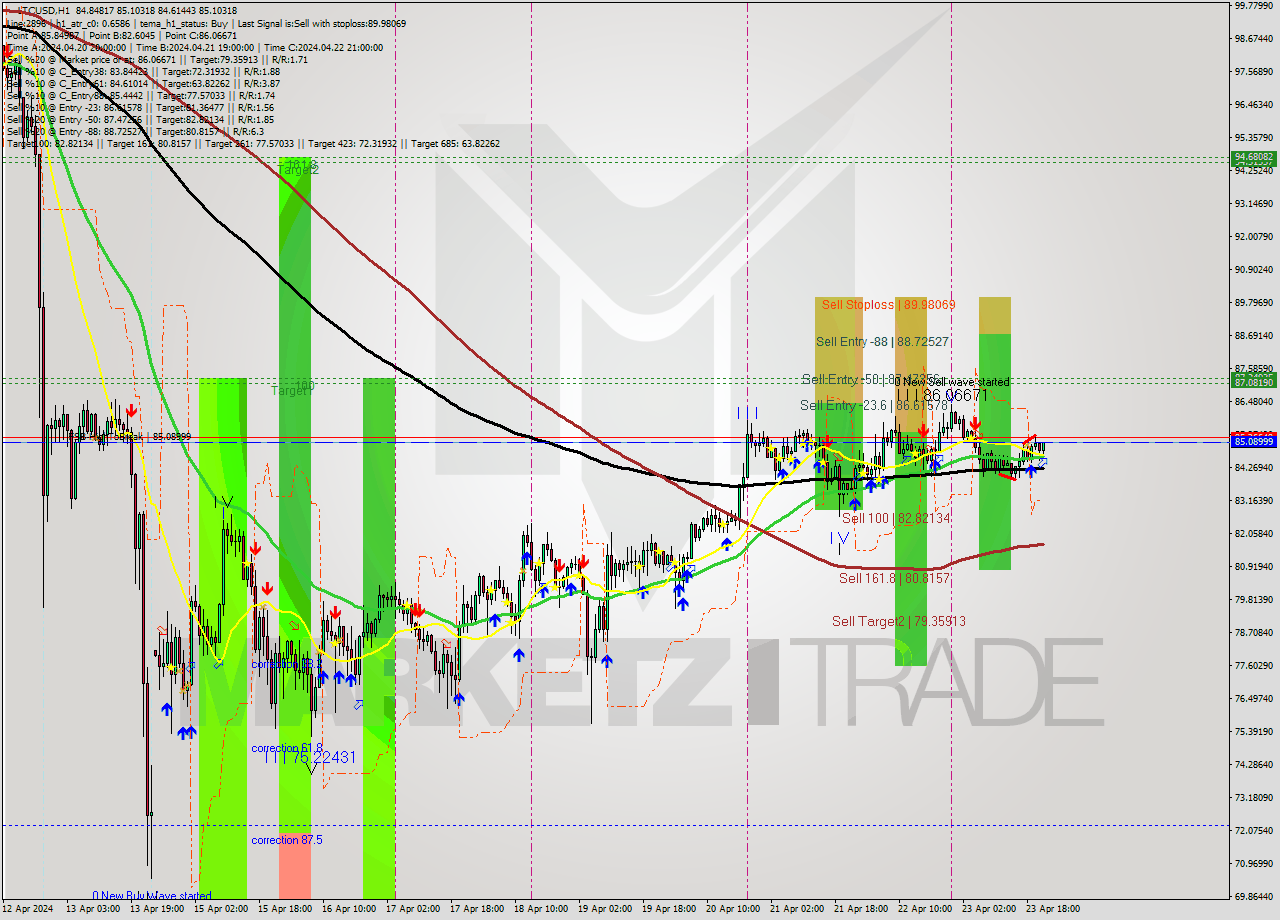The height and width of the screenshot is (920, 1280).
Task: Click the '22 Apr 10:00' time axis label
Action: [x=926, y=910]
